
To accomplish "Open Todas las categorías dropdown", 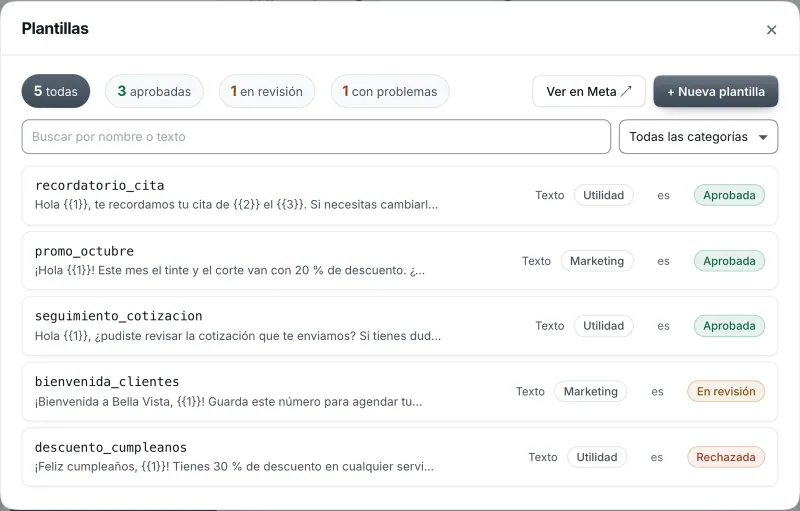I will [698, 137].
